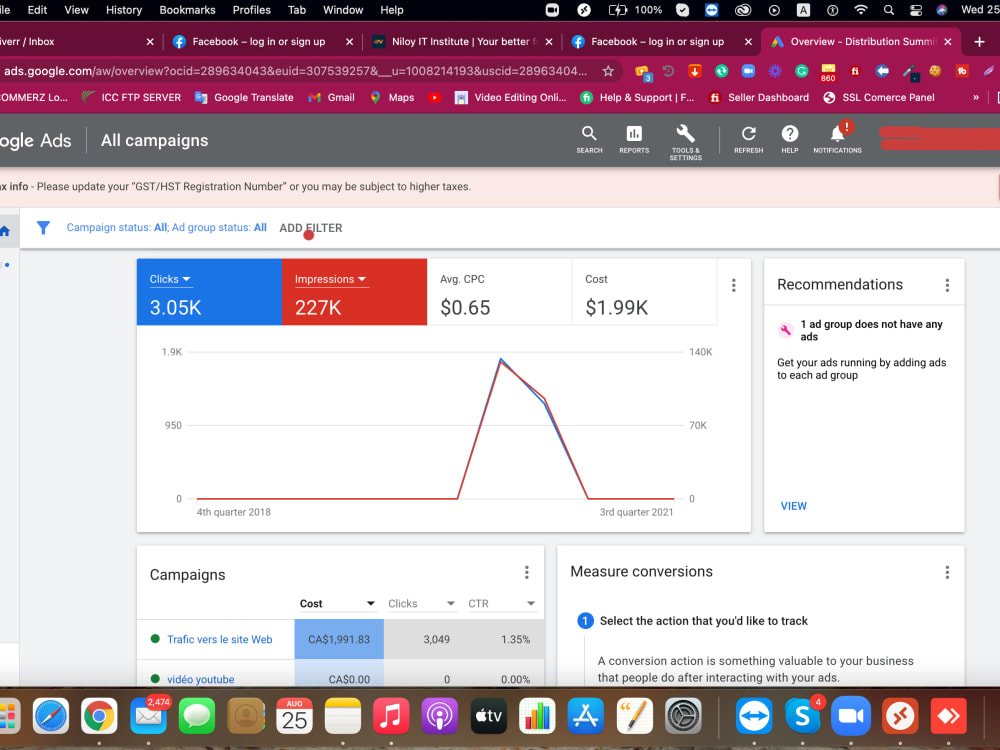Click the address bar URL
1000x750 pixels.
[295, 71]
